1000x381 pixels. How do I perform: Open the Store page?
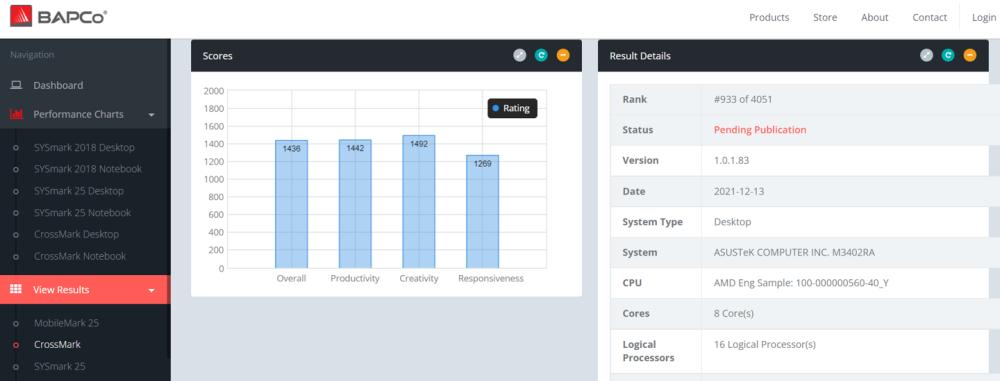click(825, 17)
